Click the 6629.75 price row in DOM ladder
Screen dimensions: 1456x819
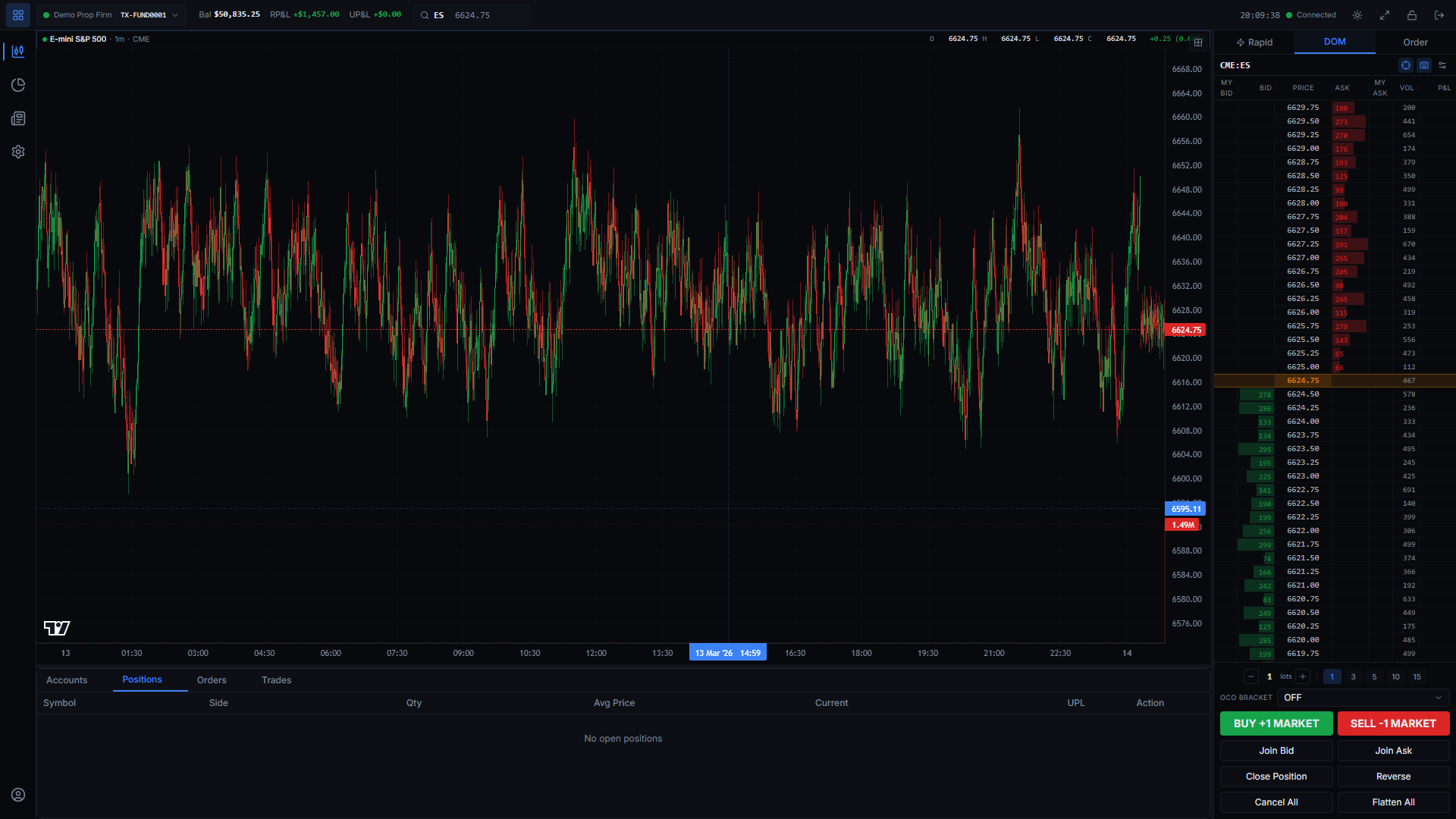click(x=1335, y=108)
